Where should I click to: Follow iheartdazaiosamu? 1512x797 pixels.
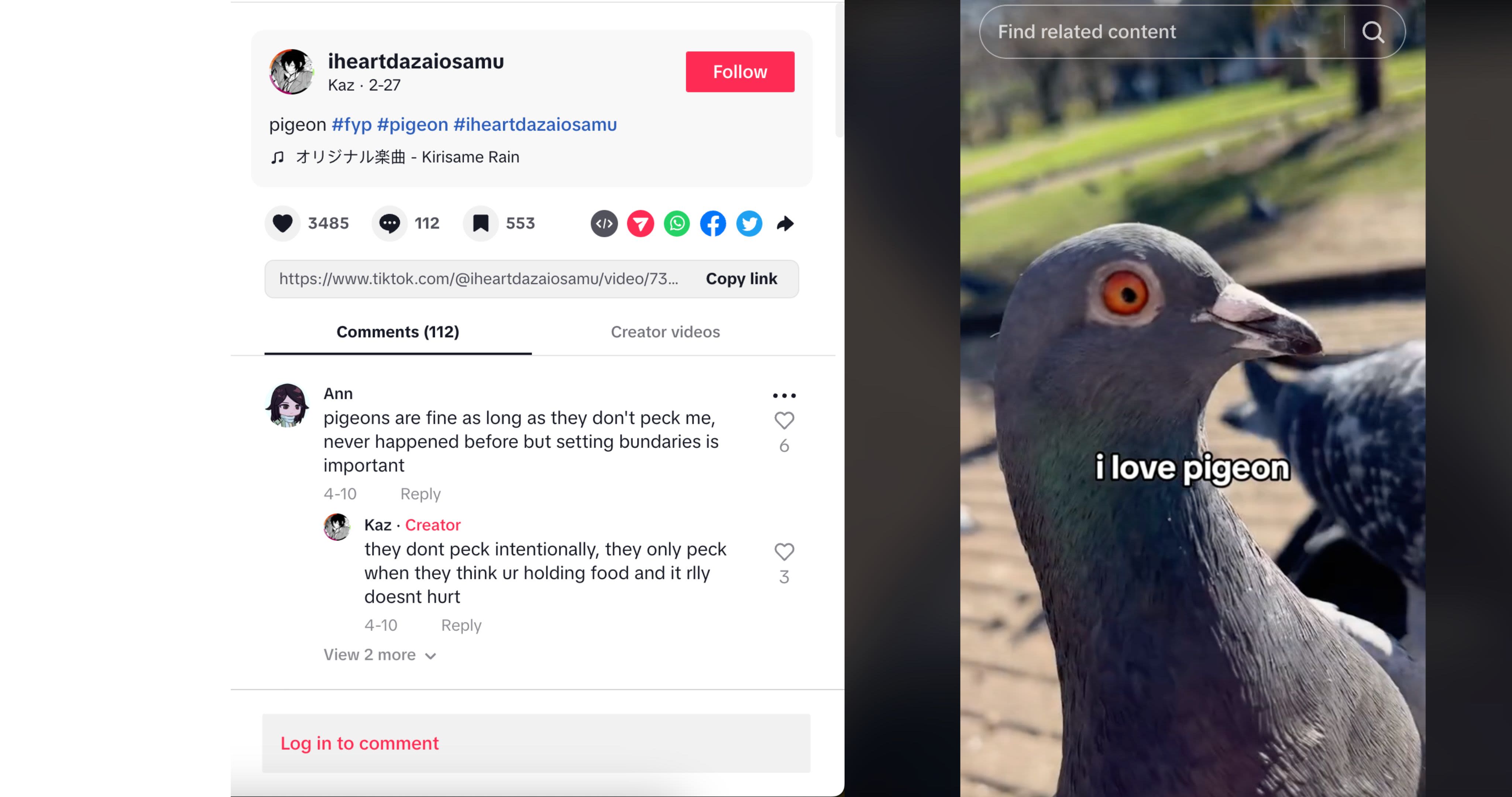740,72
